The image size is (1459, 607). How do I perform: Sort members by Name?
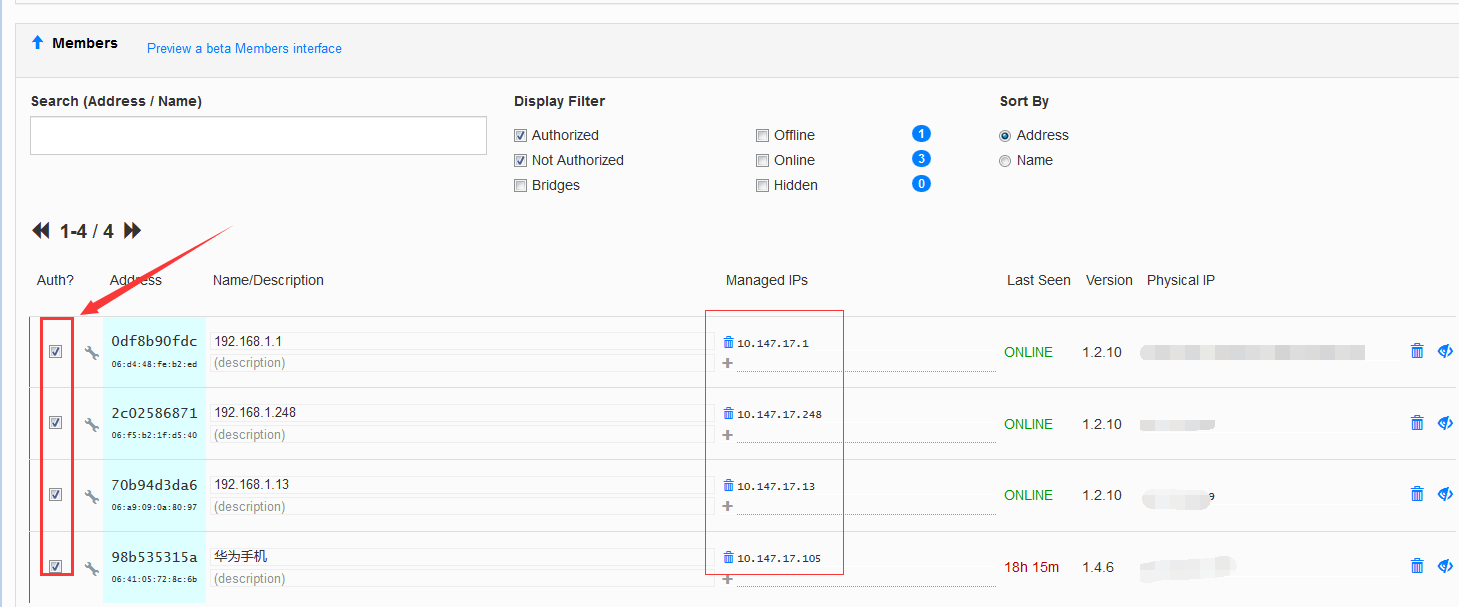(1005, 161)
